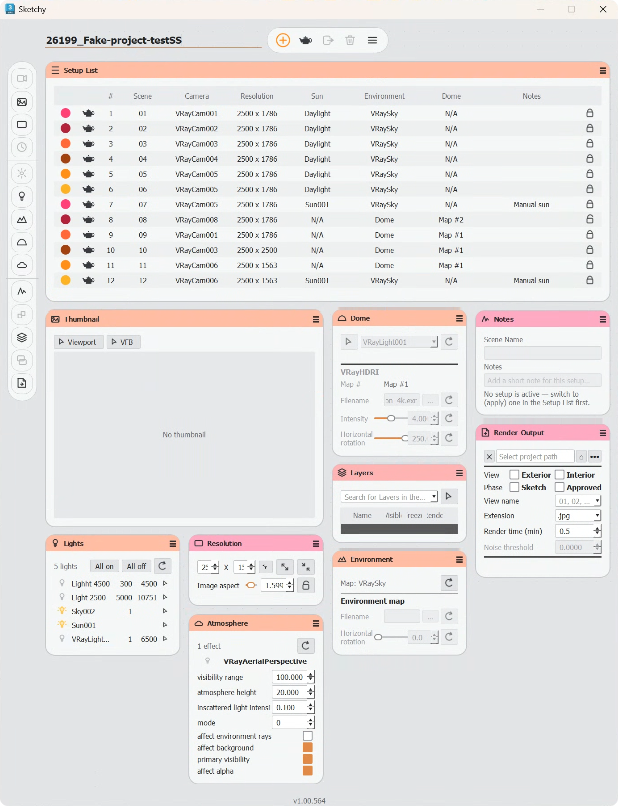Open the Dome panel menu

click(459, 319)
